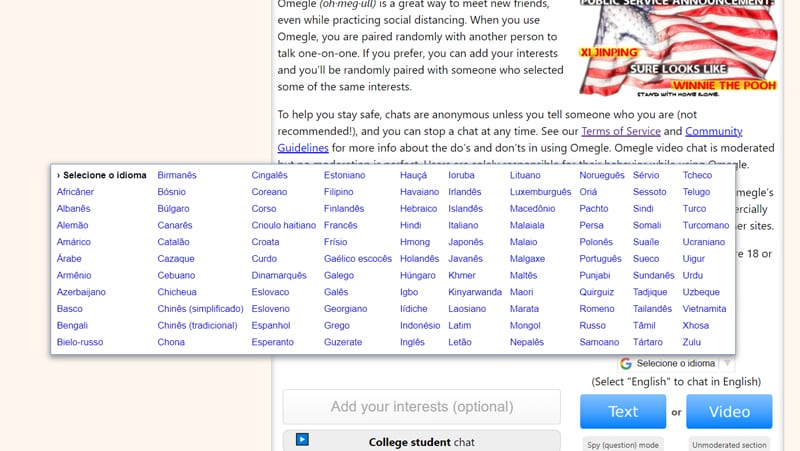Click the play icon beside College student chat

coord(302,439)
